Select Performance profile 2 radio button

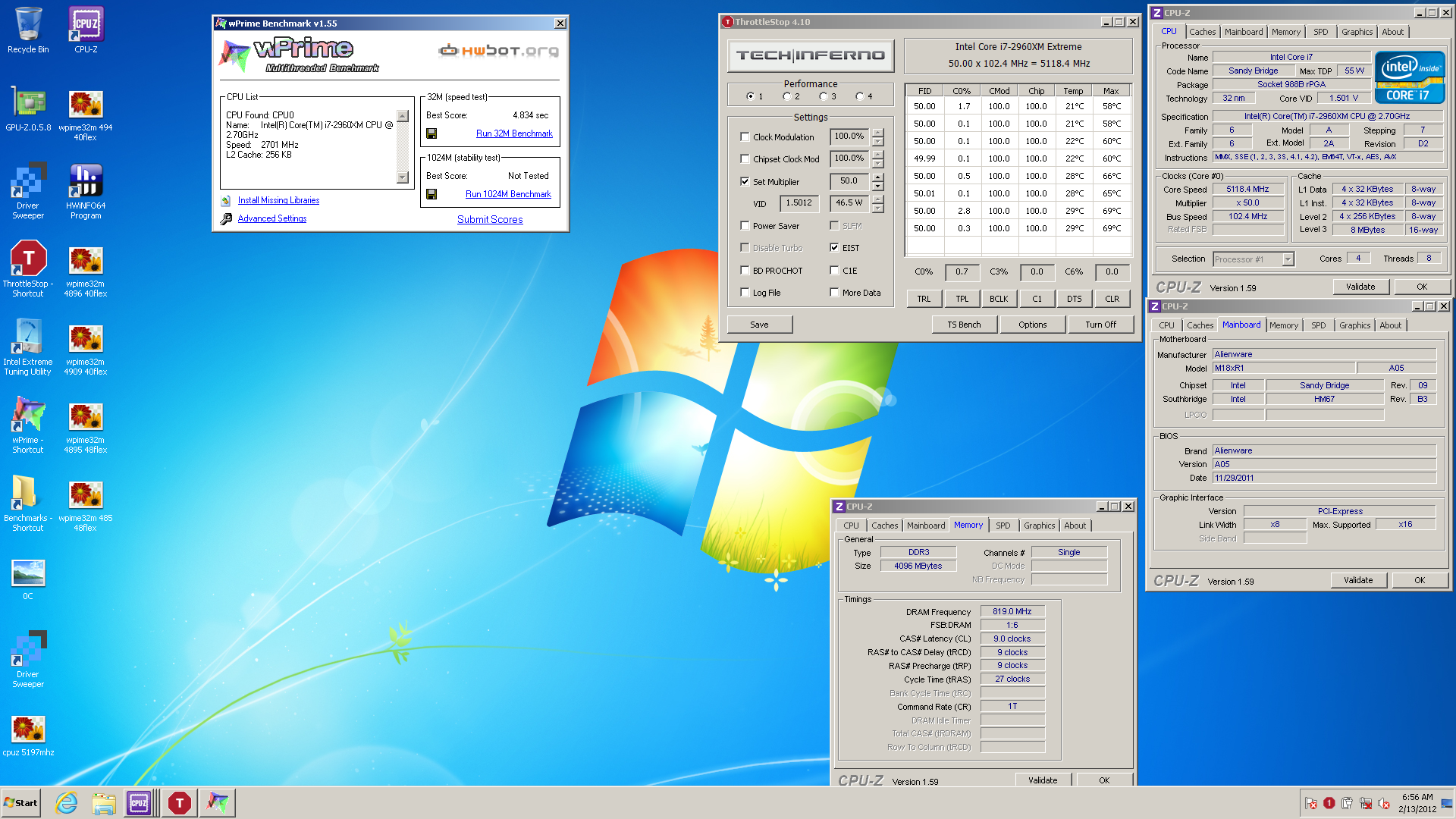point(787,96)
